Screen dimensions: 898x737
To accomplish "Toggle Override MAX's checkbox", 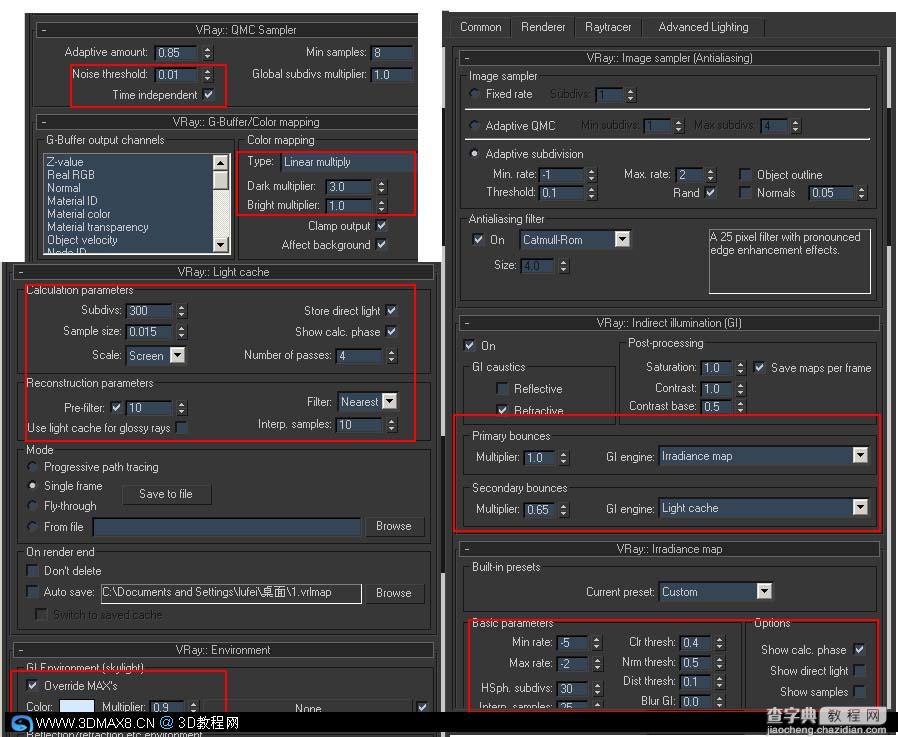I will [33, 685].
